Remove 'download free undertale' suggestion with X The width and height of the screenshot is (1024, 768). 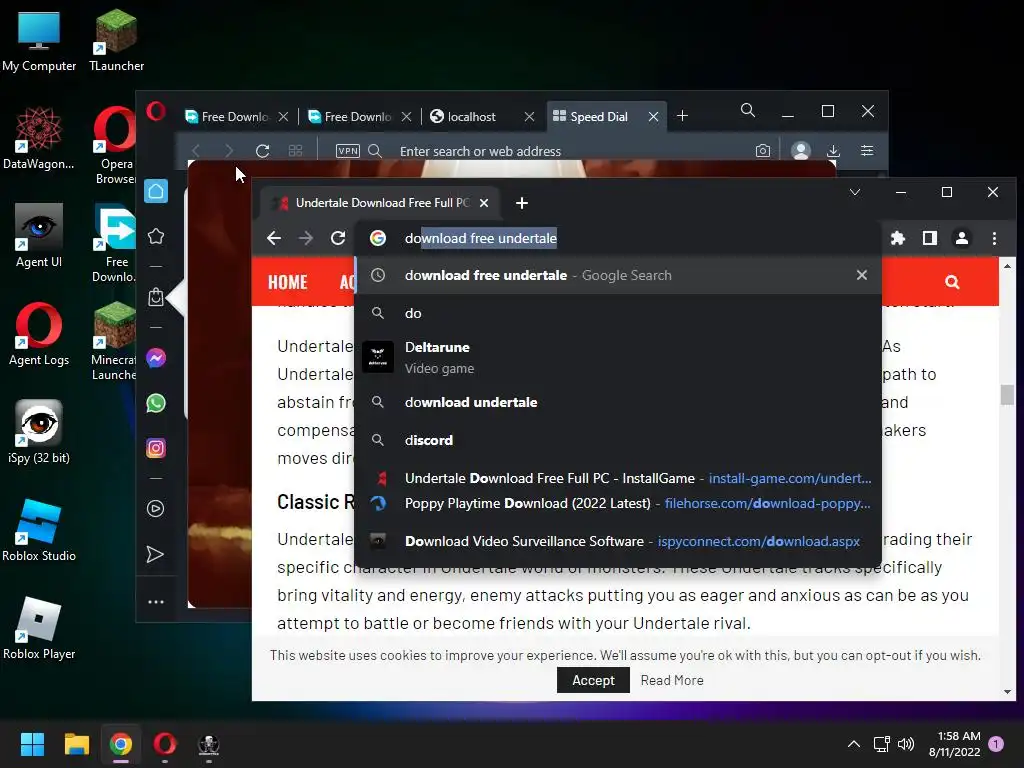[862, 275]
